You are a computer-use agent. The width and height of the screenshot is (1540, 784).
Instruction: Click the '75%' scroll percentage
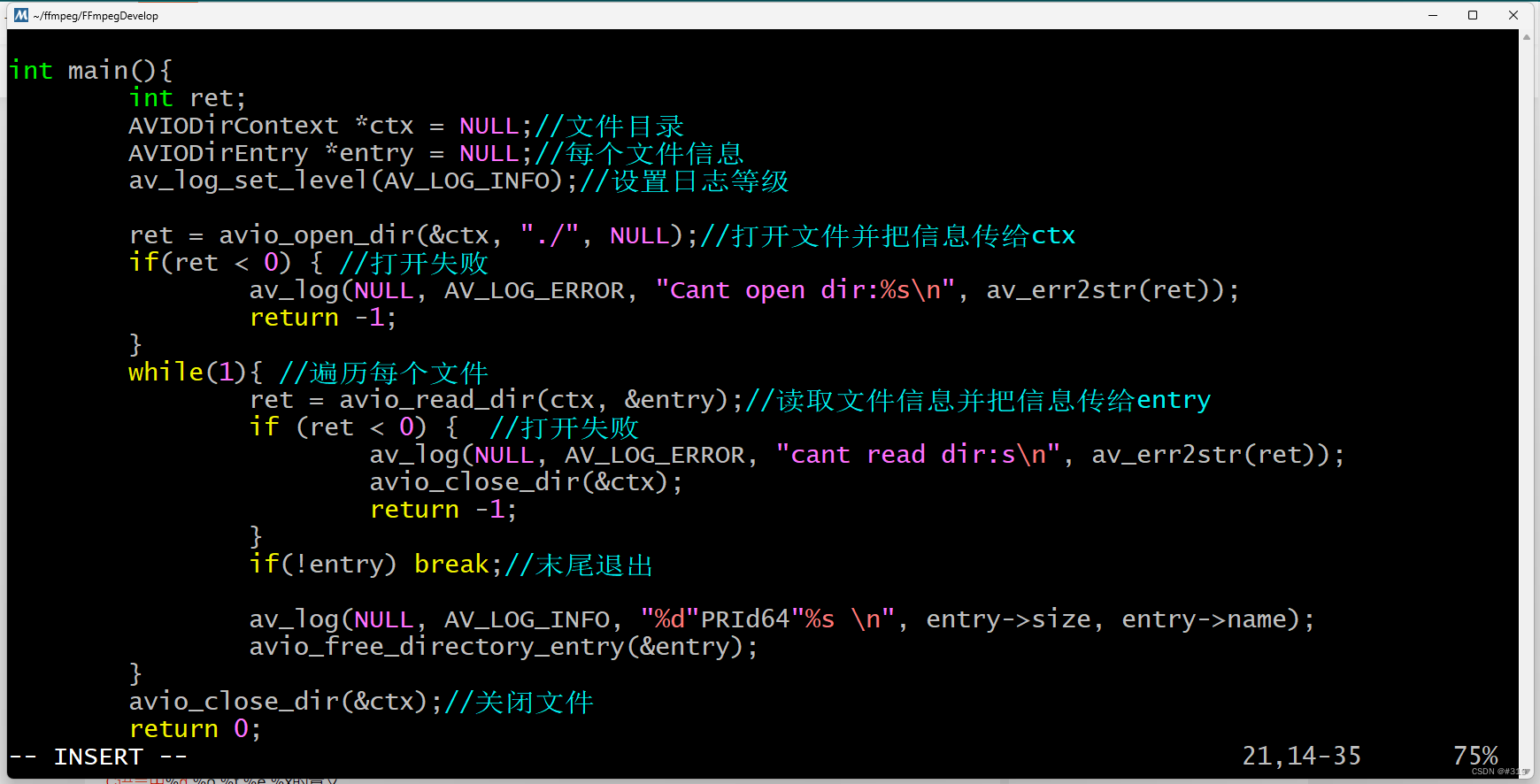[1475, 756]
